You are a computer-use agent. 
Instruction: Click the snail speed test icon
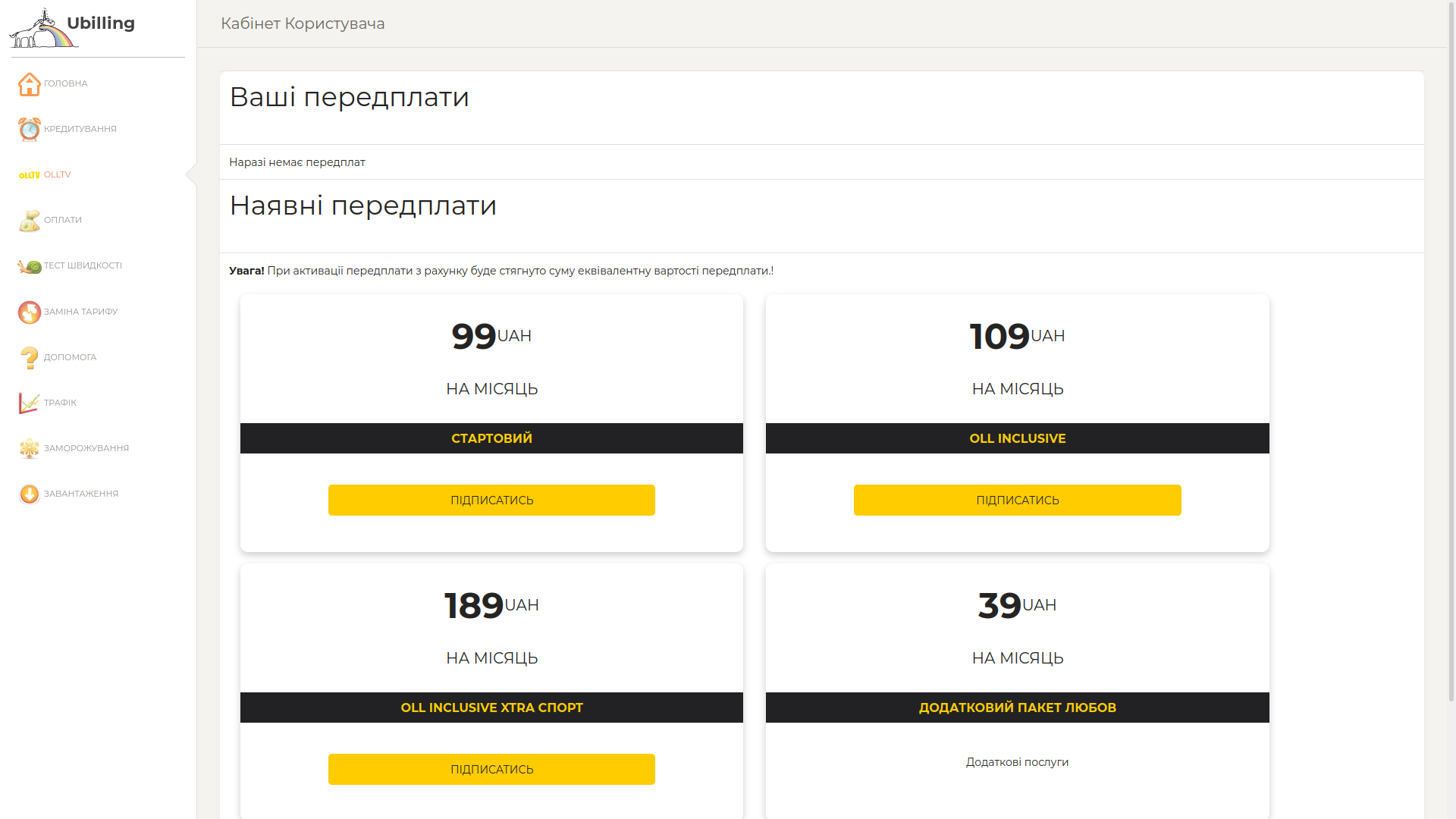point(29,266)
